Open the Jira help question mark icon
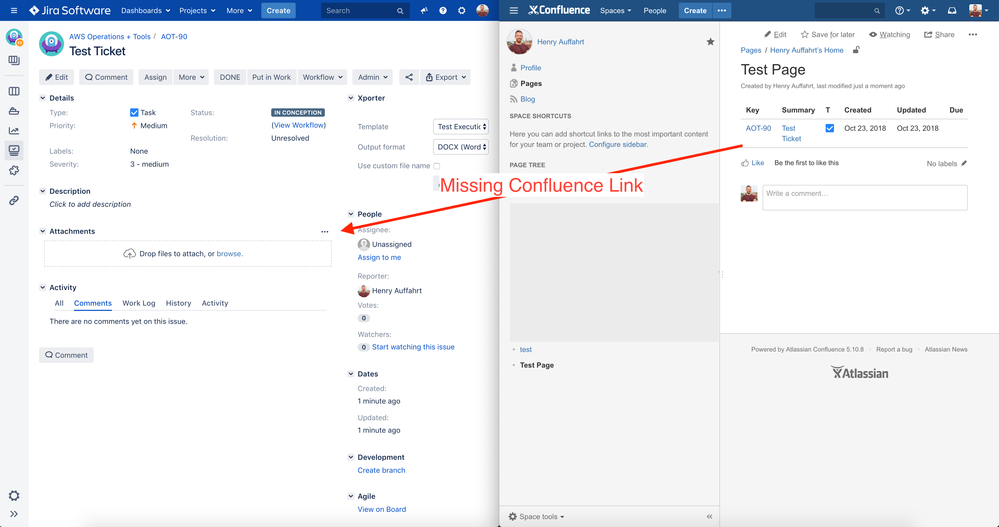The width and height of the screenshot is (999, 527). pos(443,11)
